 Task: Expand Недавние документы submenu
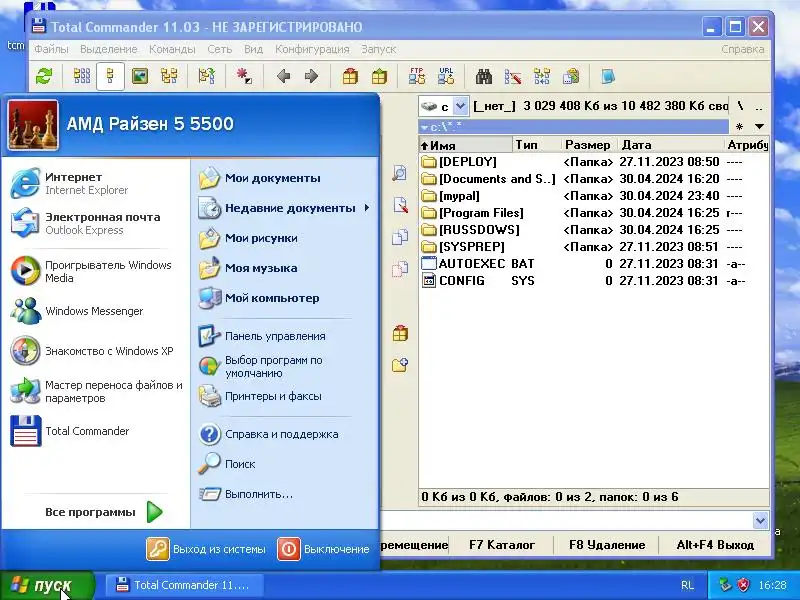pos(284,208)
